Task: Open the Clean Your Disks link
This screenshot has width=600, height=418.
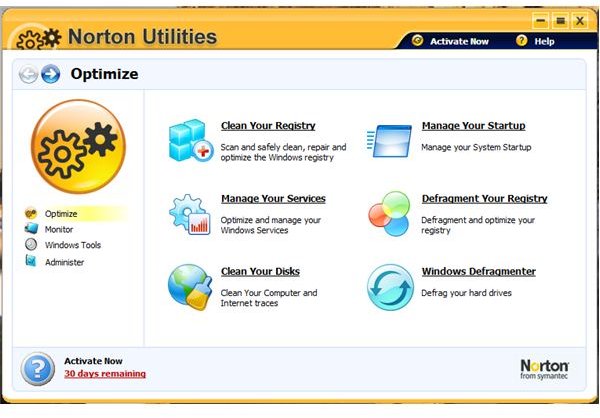Action: point(260,271)
